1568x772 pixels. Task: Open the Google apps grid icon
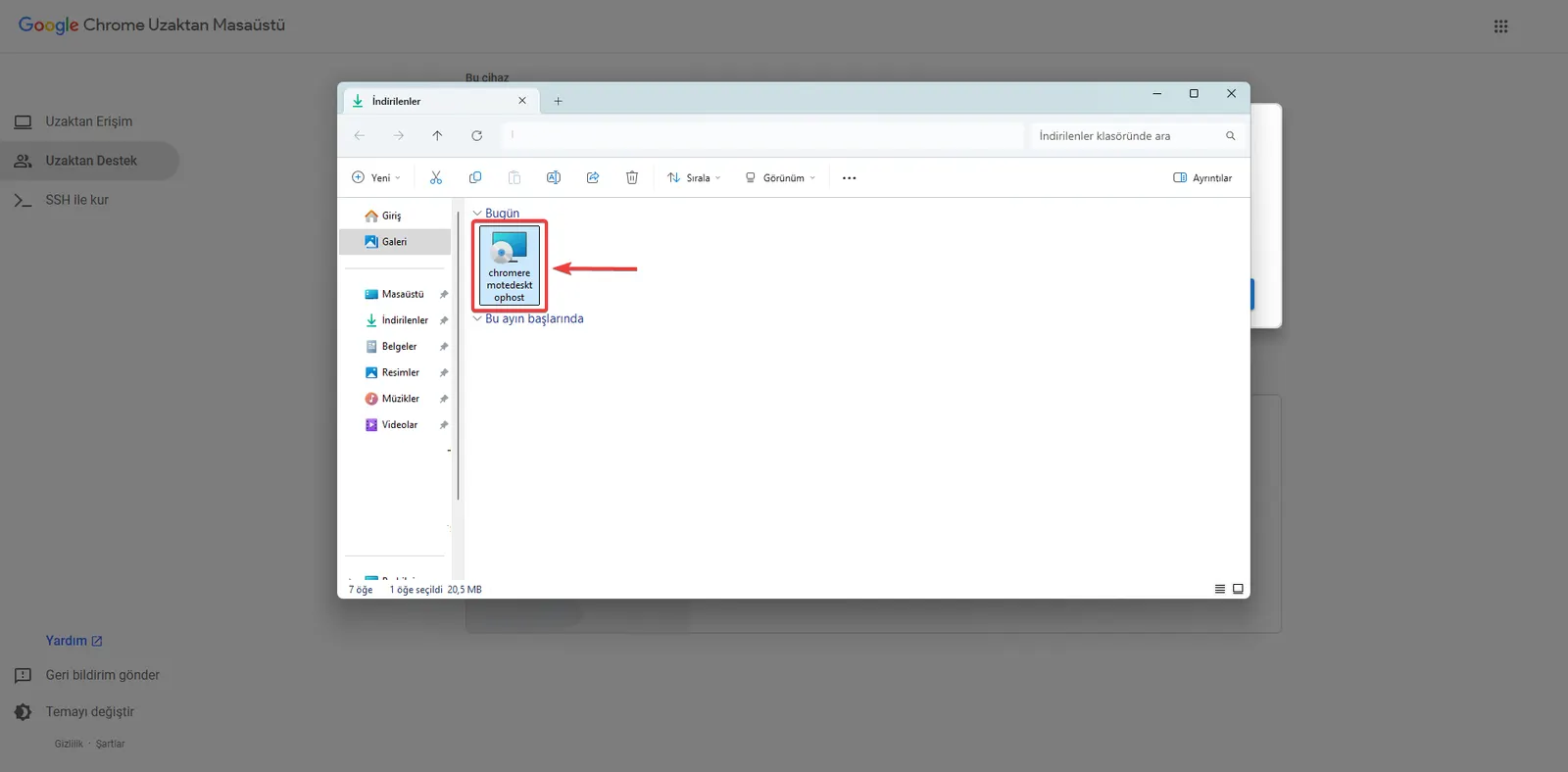pyautogui.click(x=1500, y=26)
